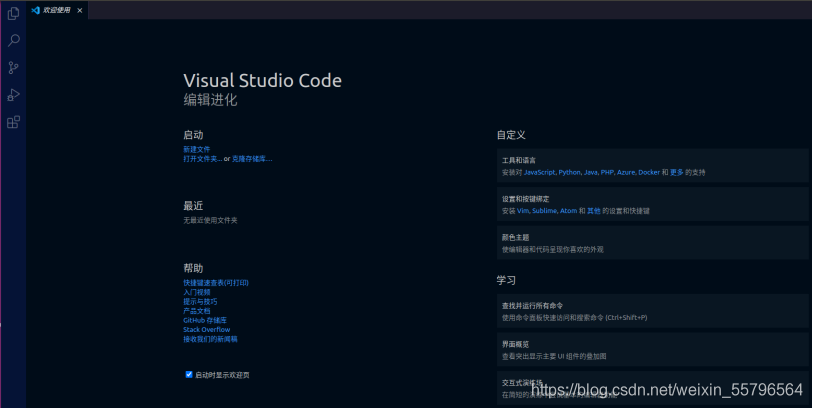813x409 pixels.
Task: Install PHP support link
Action: pyautogui.click(x=607, y=172)
